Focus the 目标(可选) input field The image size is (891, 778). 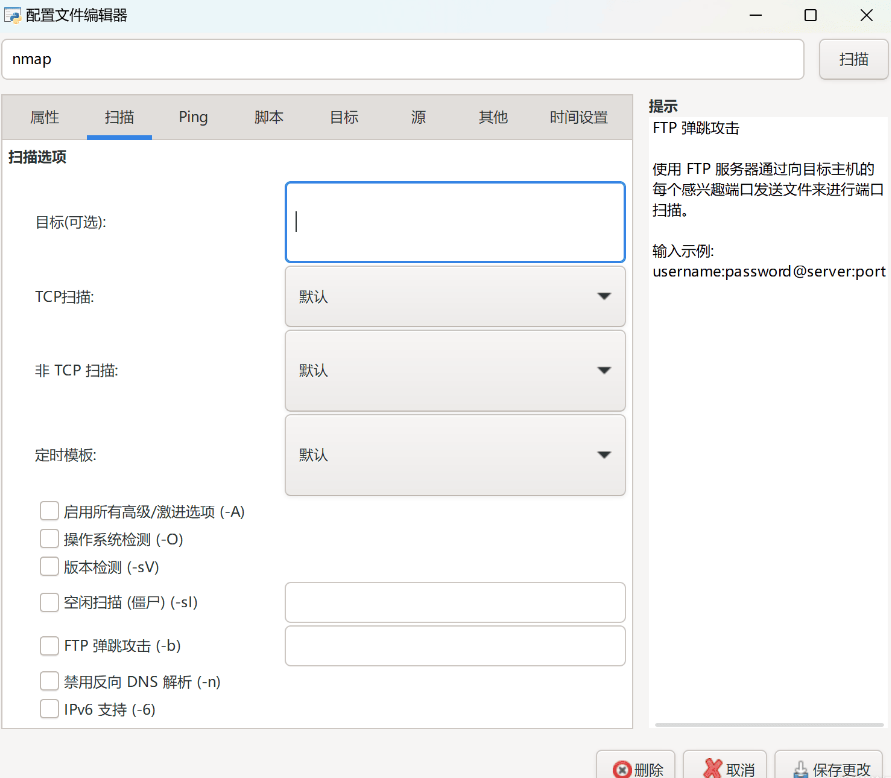coord(455,222)
